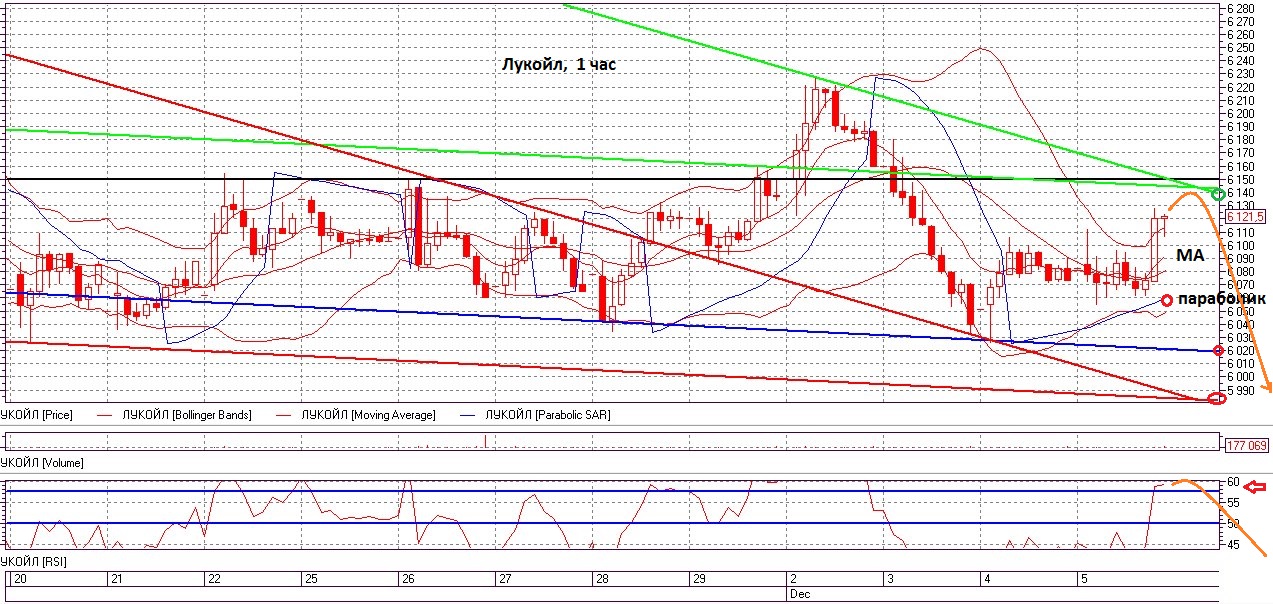
Task: Click the 6 000 price axis label
Action: pyautogui.click(x=1242, y=377)
